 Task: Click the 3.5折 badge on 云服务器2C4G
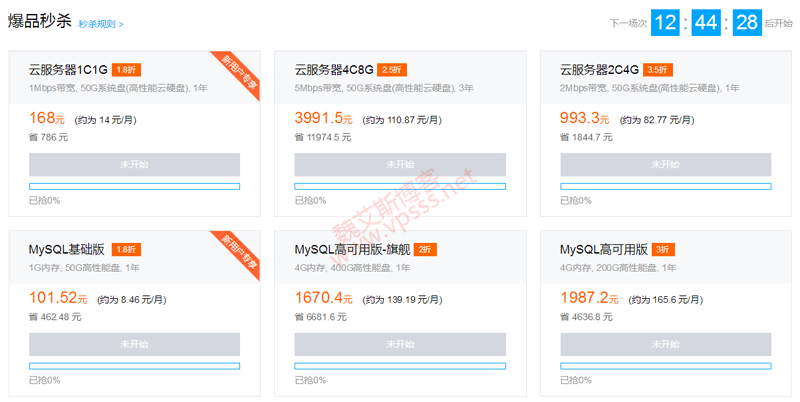[x=657, y=70]
